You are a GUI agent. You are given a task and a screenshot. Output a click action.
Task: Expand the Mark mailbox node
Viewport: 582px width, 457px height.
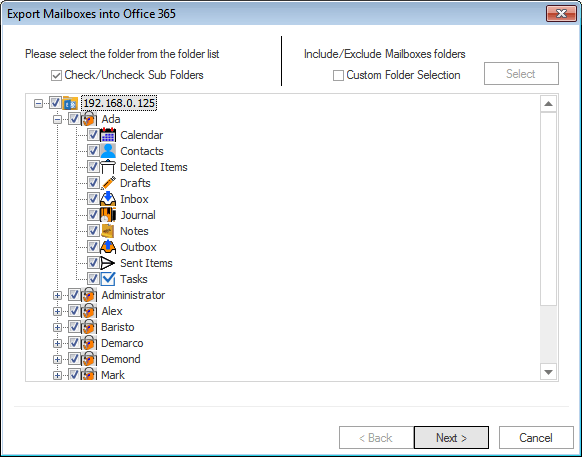click(x=57, y=375)
